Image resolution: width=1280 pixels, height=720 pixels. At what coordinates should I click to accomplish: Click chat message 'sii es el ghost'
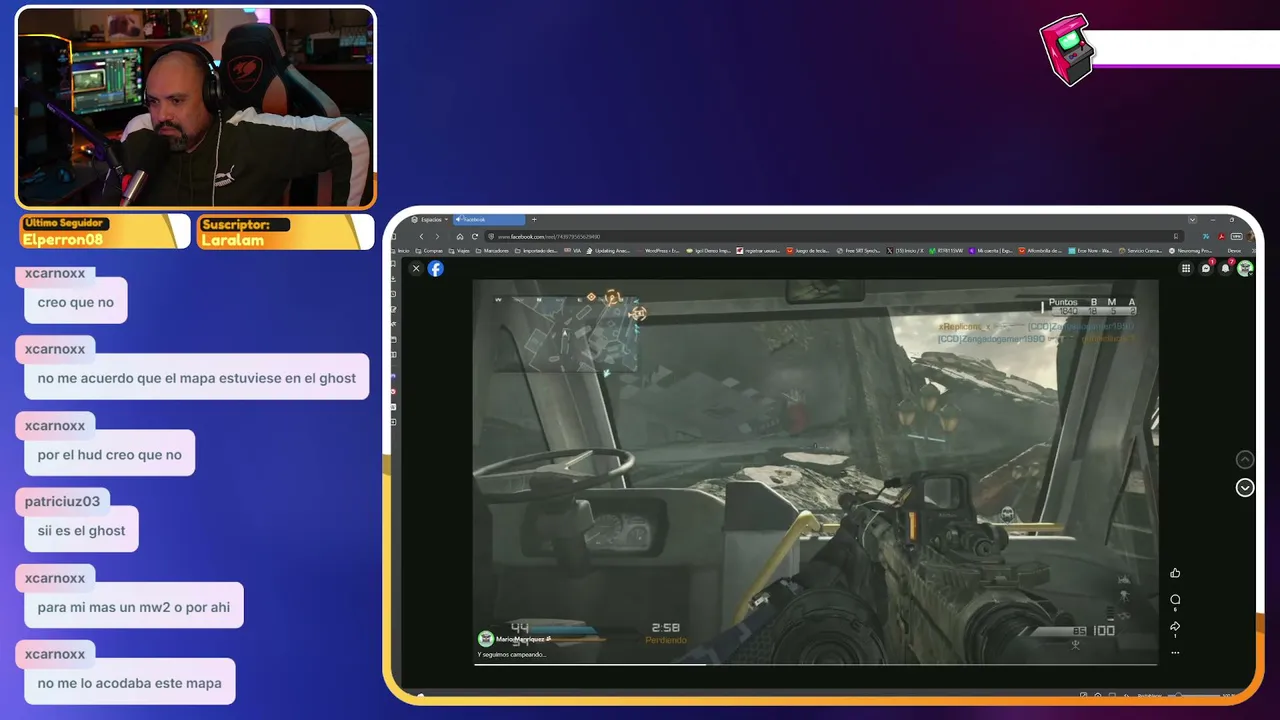(82, 530)
